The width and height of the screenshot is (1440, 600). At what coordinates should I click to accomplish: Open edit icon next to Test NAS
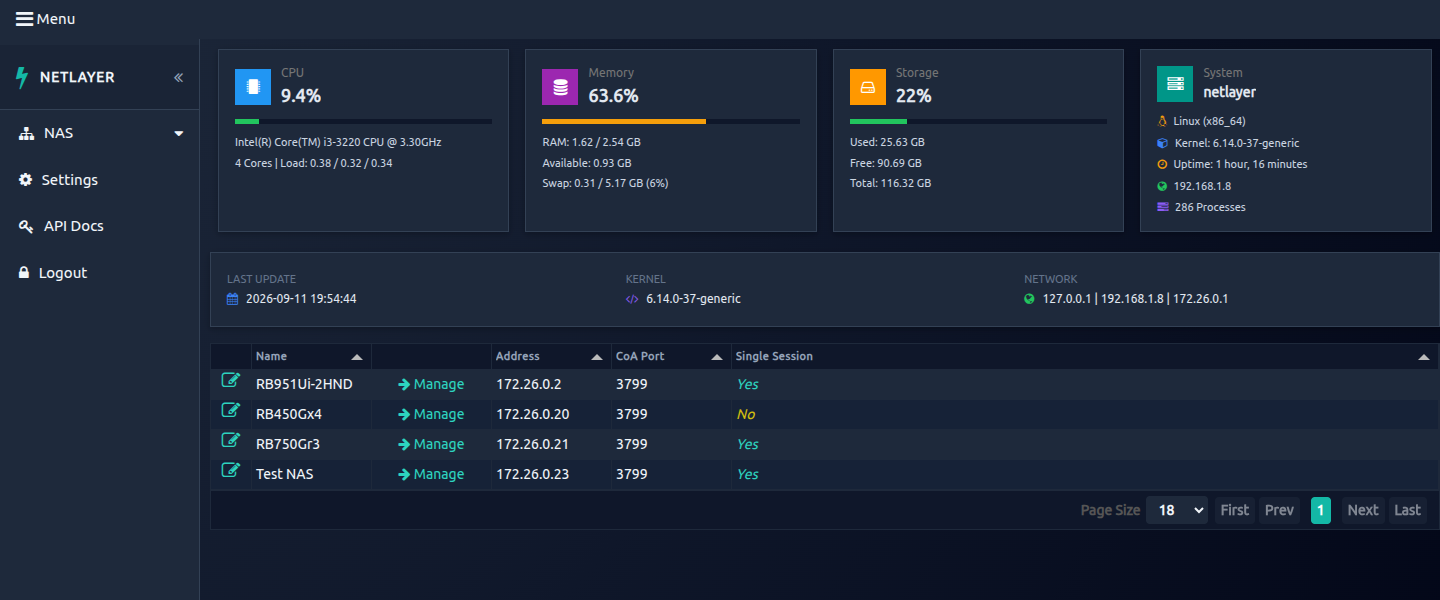point(231,470)
